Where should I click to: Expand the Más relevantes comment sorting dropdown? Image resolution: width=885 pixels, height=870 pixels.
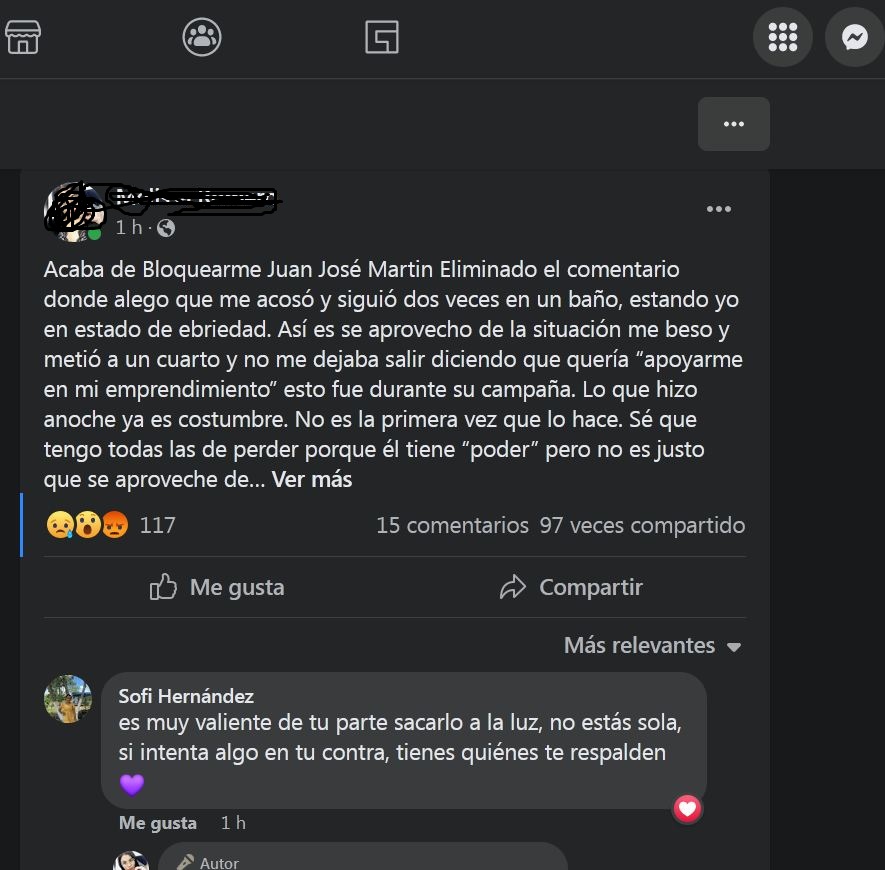(x=652, y=645)
